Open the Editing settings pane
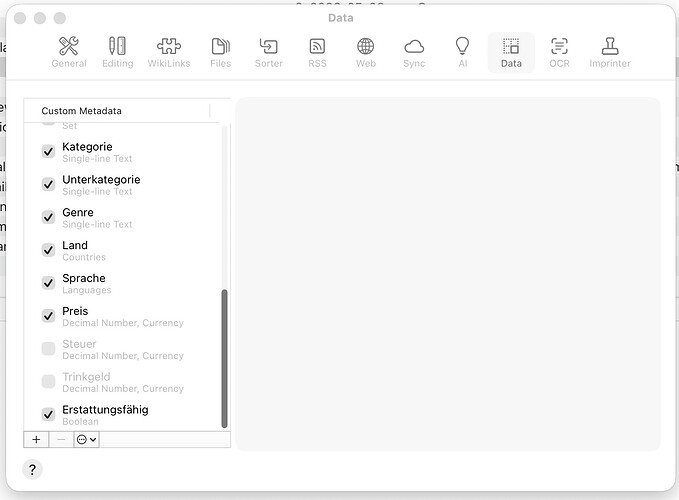 pyautogui.click(x=117, y=52)
